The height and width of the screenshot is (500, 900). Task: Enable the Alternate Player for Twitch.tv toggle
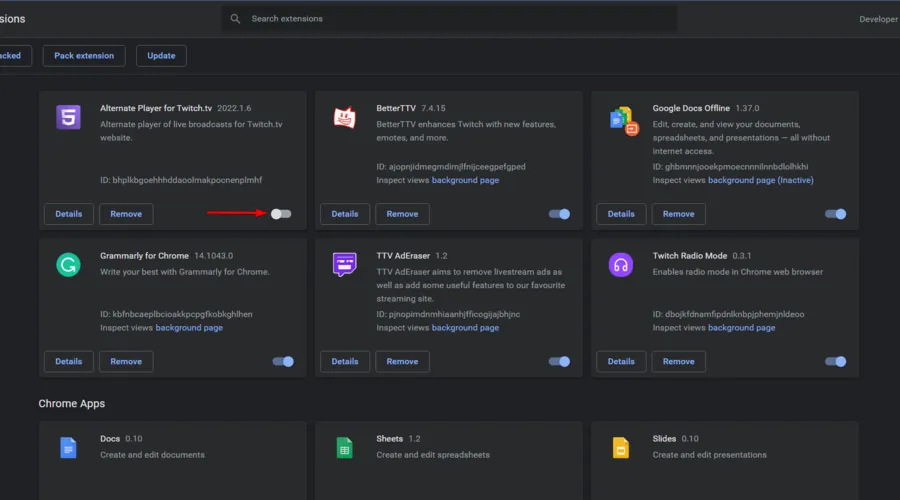(x=282, y=214)
